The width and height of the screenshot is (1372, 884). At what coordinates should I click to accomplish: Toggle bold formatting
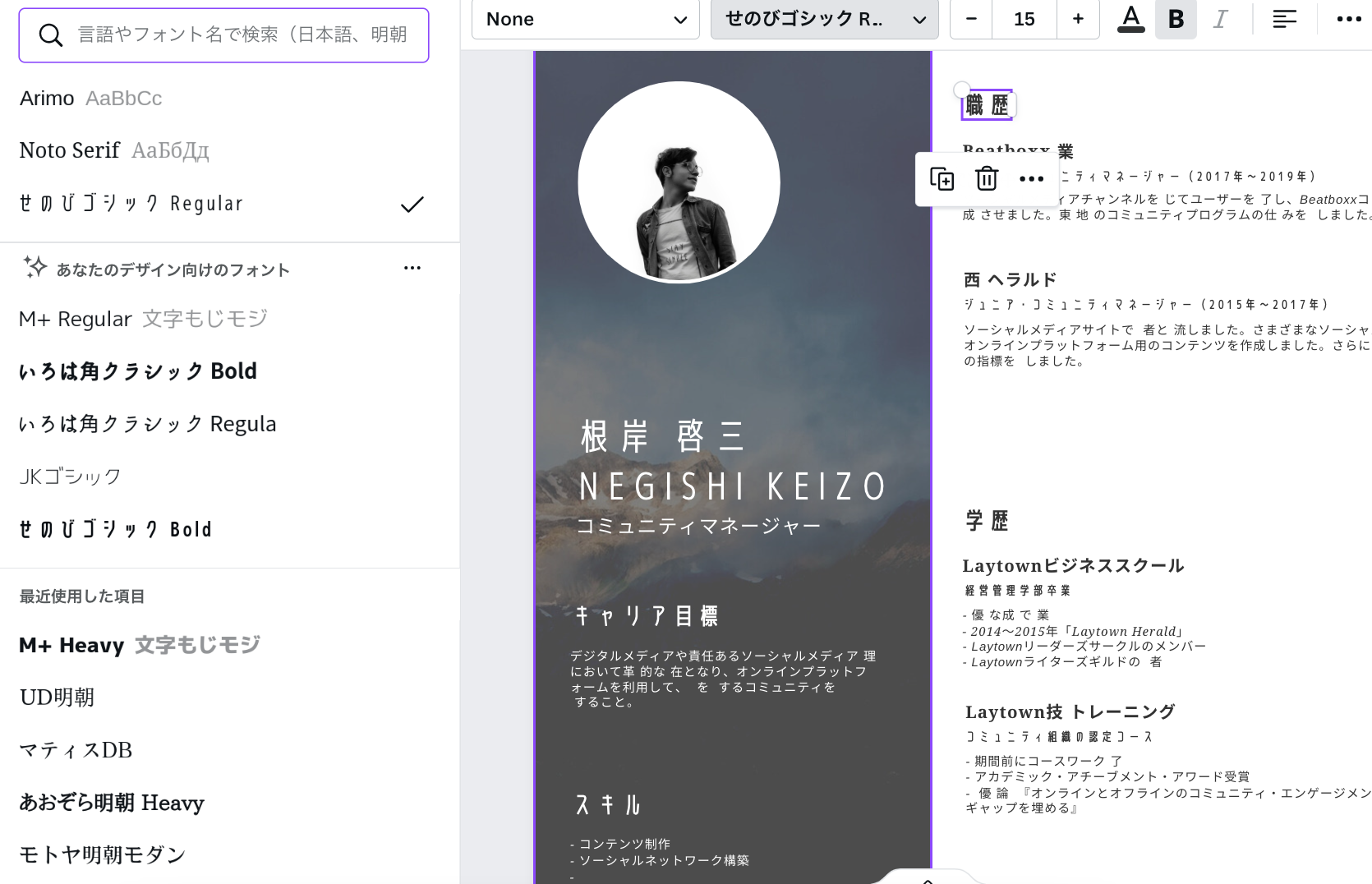(1176, 19)
